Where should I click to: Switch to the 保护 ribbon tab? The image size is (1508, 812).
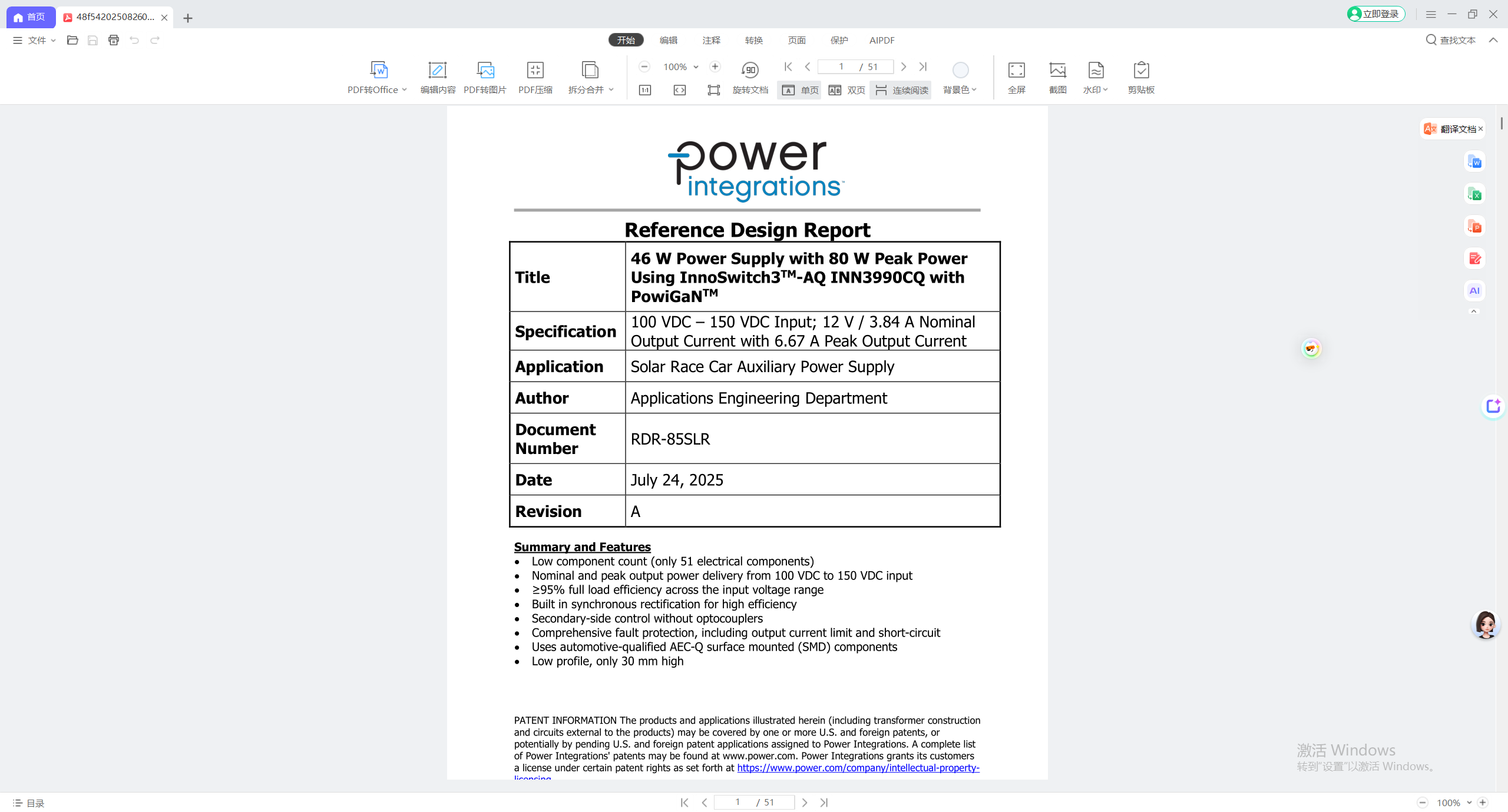[839, 40]
